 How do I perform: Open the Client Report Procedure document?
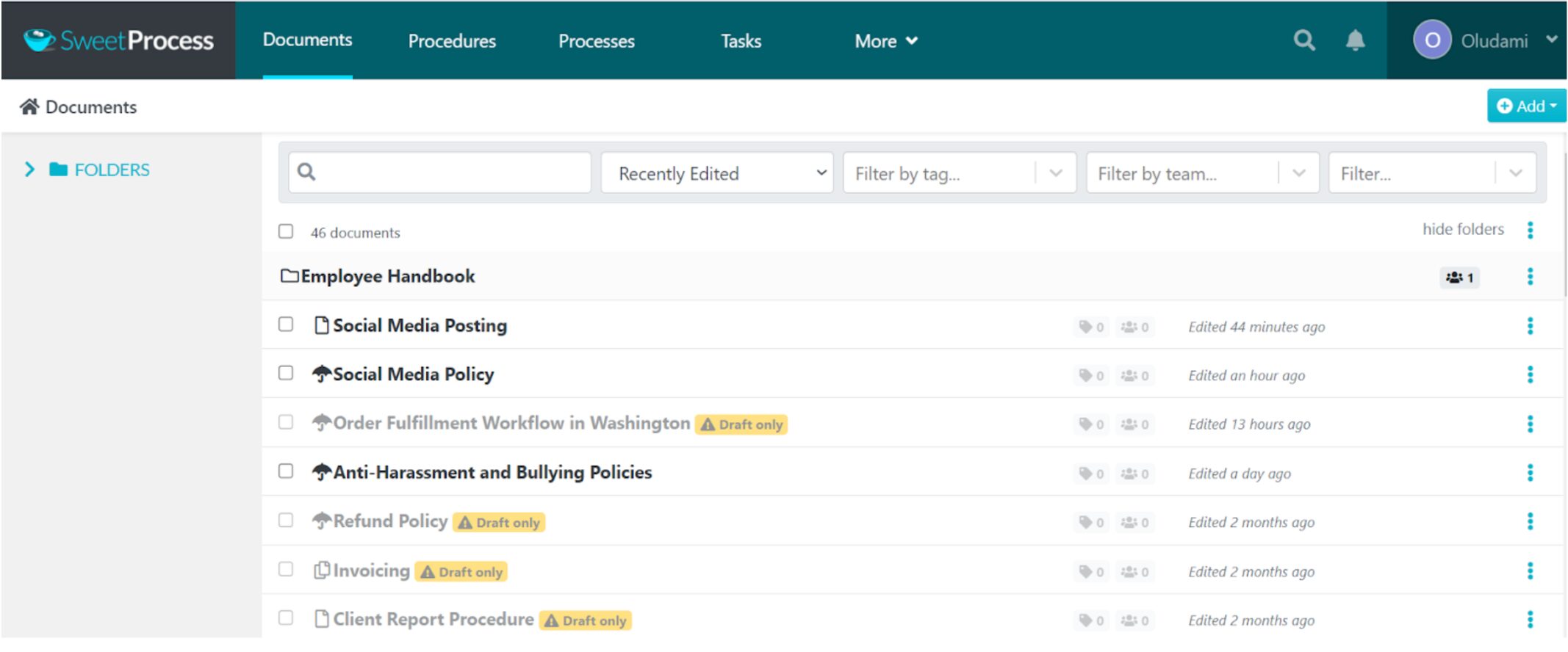pyautogui.click(x=434, y=619)
